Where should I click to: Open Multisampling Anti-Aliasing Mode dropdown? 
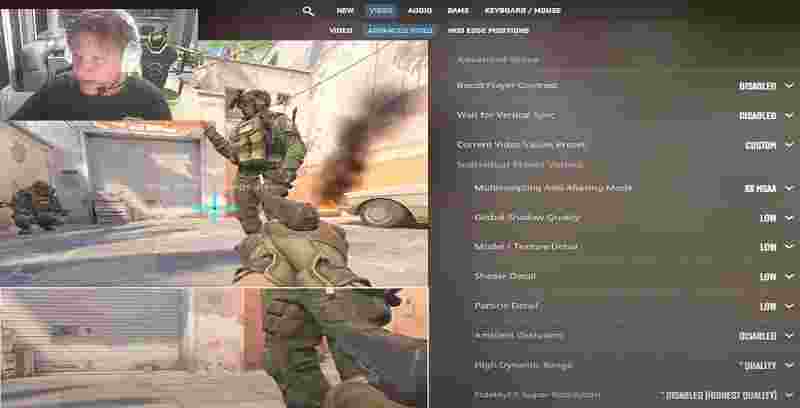tap(769, 188)
